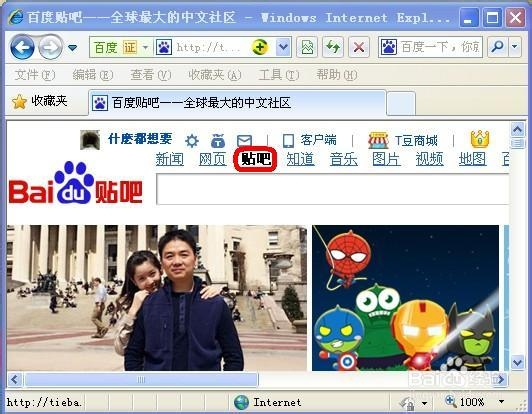Open the recent pages dropdown arrow
The width and height of the screenshot is (532, 414).
(73, 48)
